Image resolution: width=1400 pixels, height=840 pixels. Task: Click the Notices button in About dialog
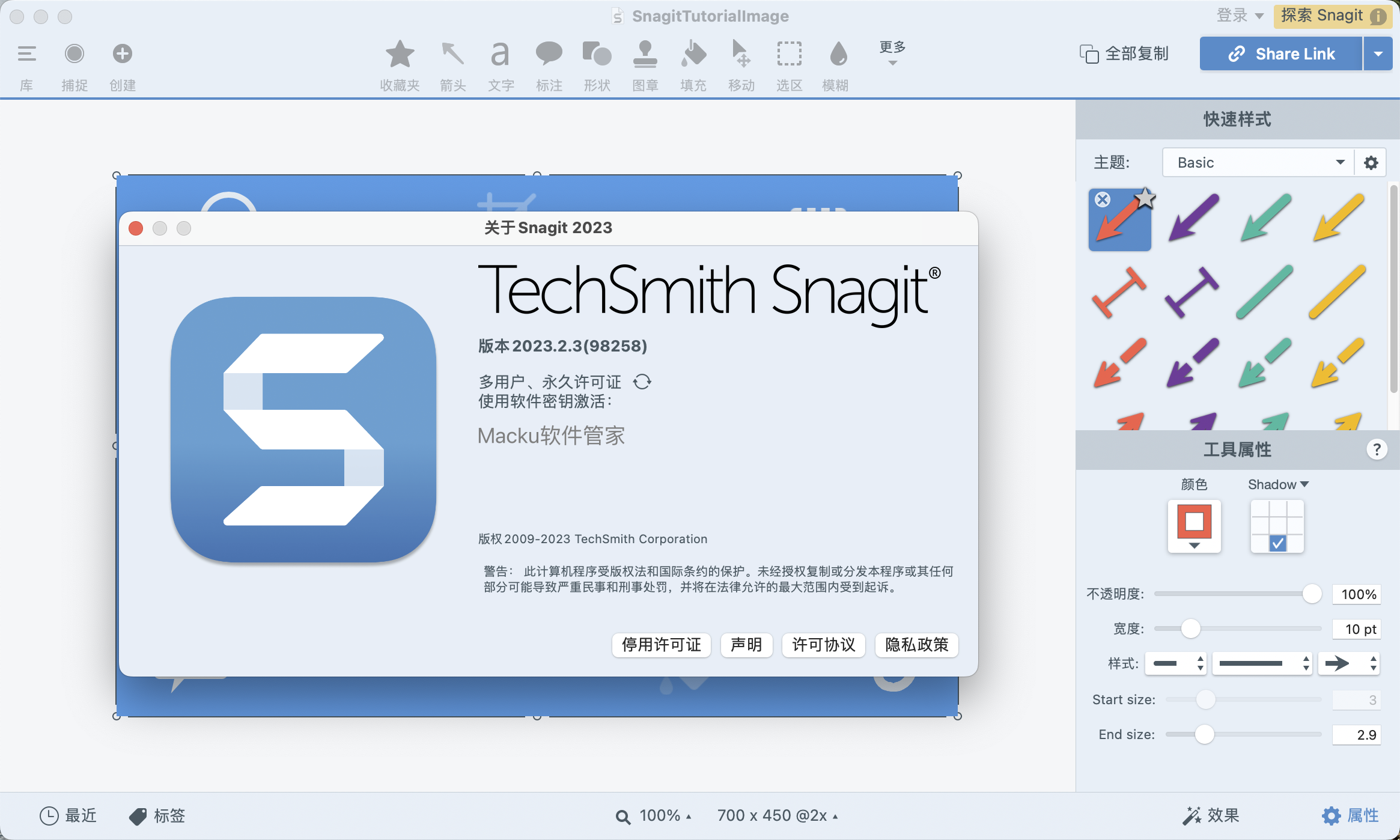click(746, 645)
